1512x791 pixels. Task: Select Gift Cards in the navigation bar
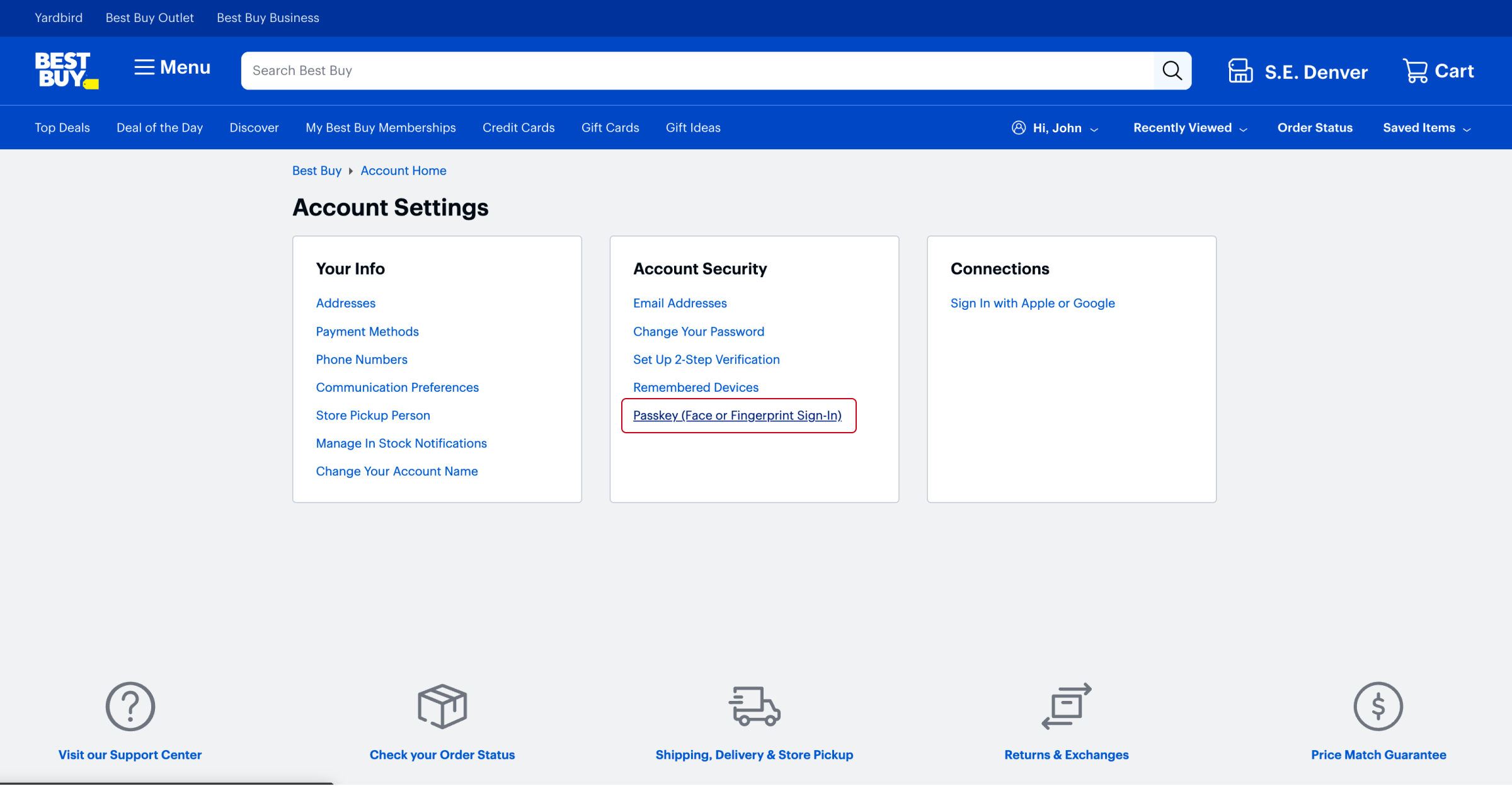610,127
